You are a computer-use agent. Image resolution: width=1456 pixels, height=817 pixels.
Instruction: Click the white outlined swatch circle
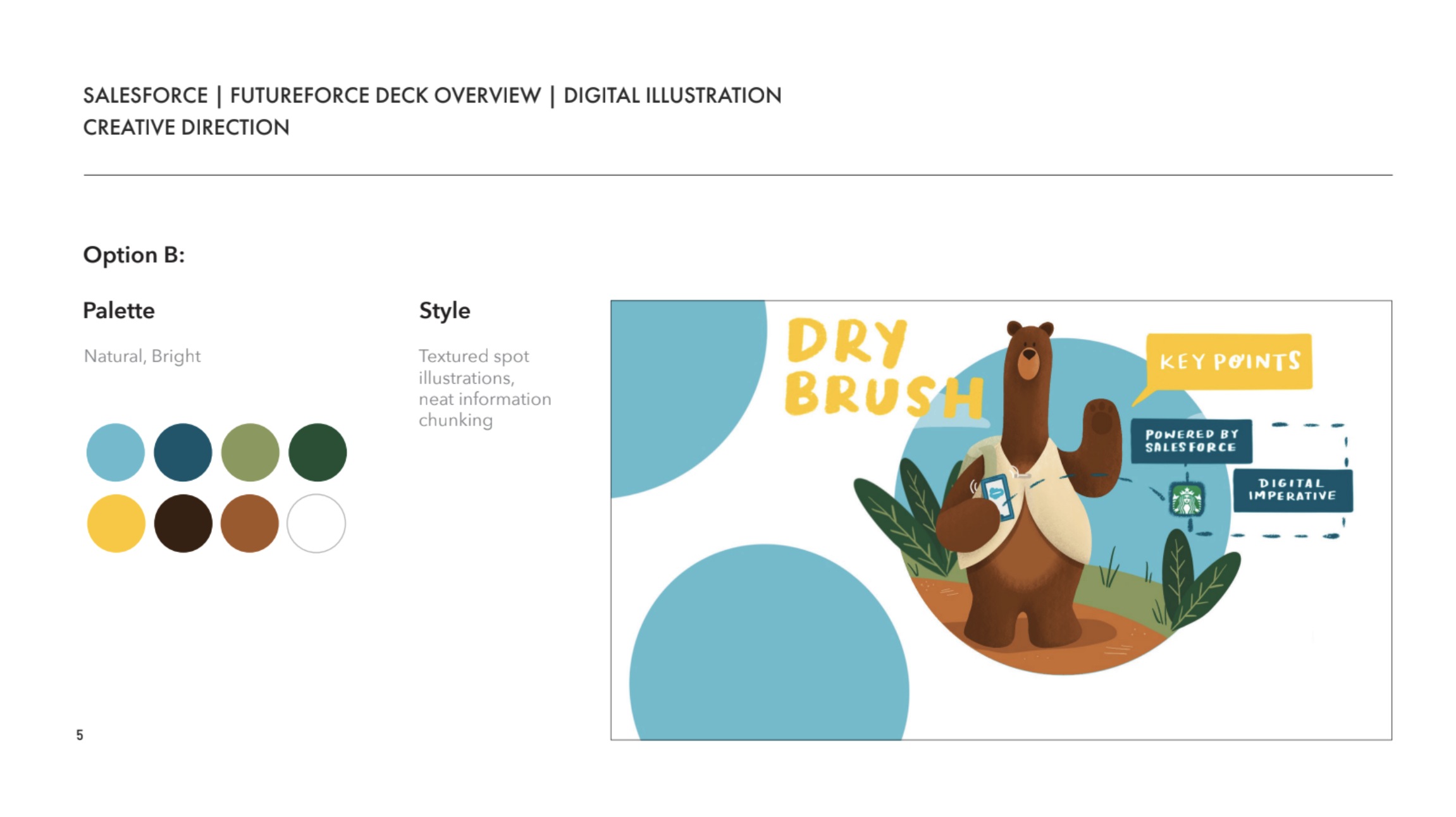click(316, 523)
